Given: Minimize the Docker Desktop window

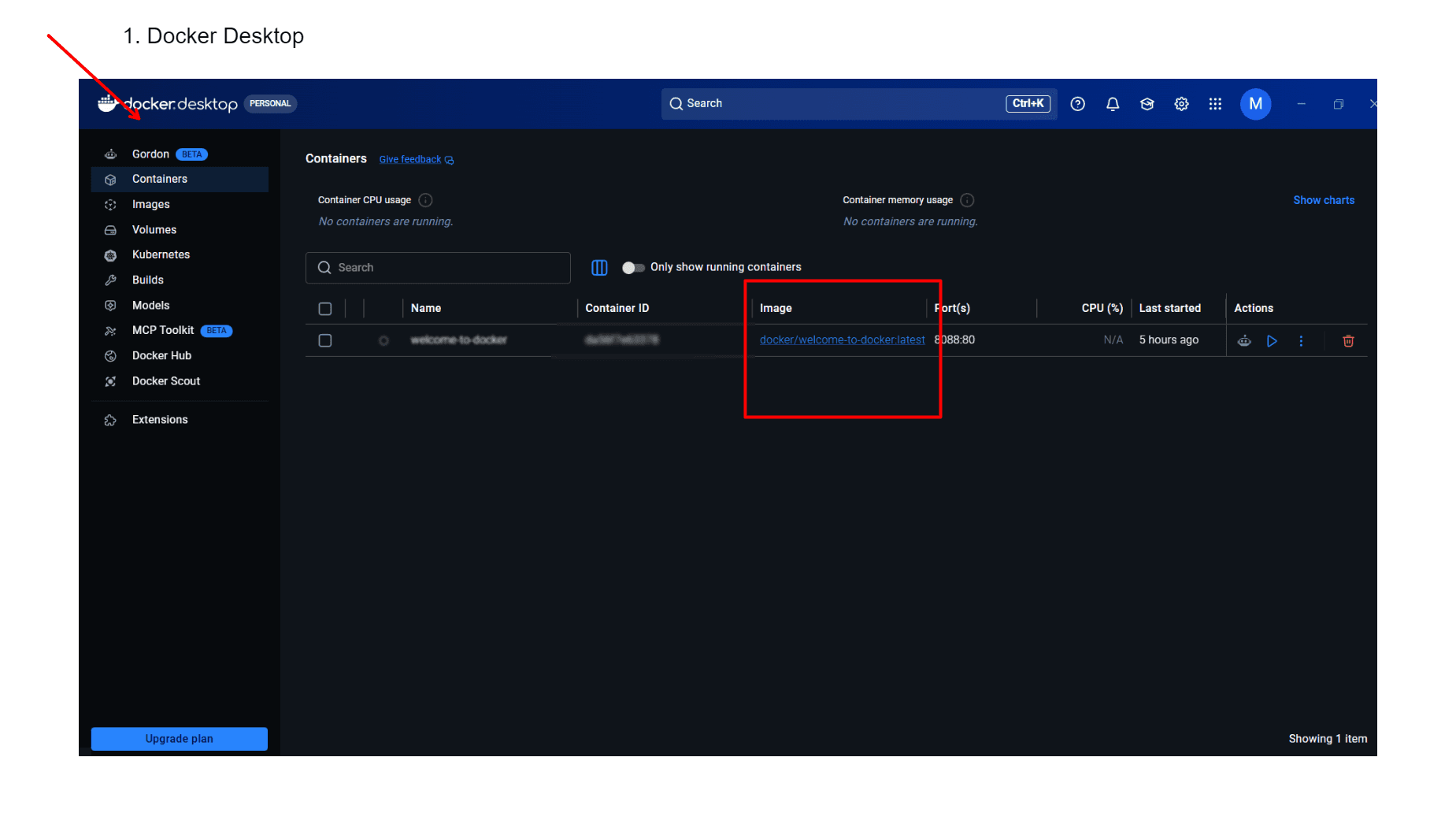Looking at the screenshot, I should click(x=1302, y=104).
